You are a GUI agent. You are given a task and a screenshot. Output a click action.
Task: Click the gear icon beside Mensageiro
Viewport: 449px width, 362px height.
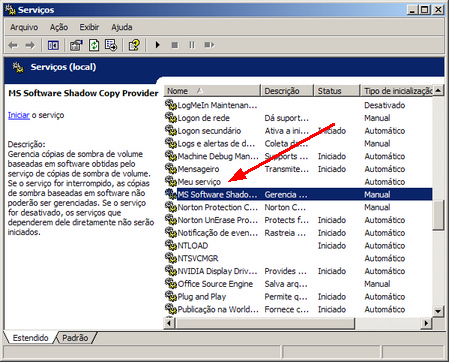171,169
